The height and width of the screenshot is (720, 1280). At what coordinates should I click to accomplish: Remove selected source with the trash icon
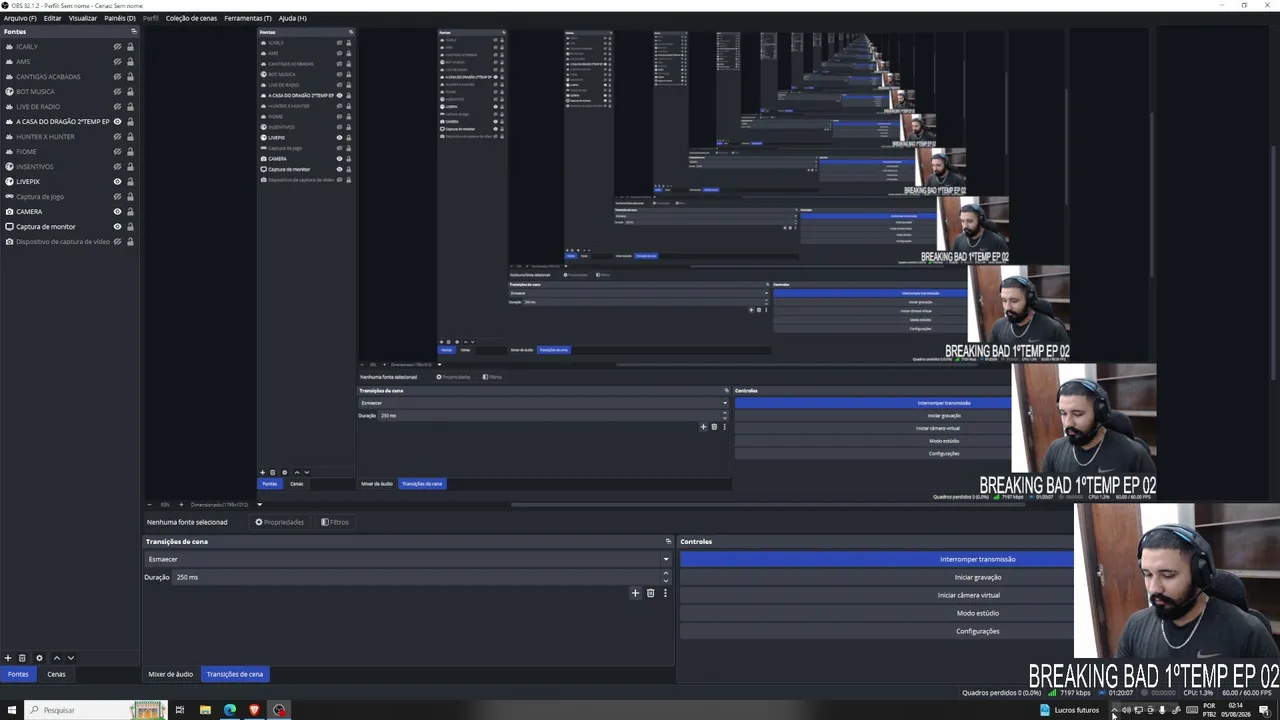coord(22,658)
